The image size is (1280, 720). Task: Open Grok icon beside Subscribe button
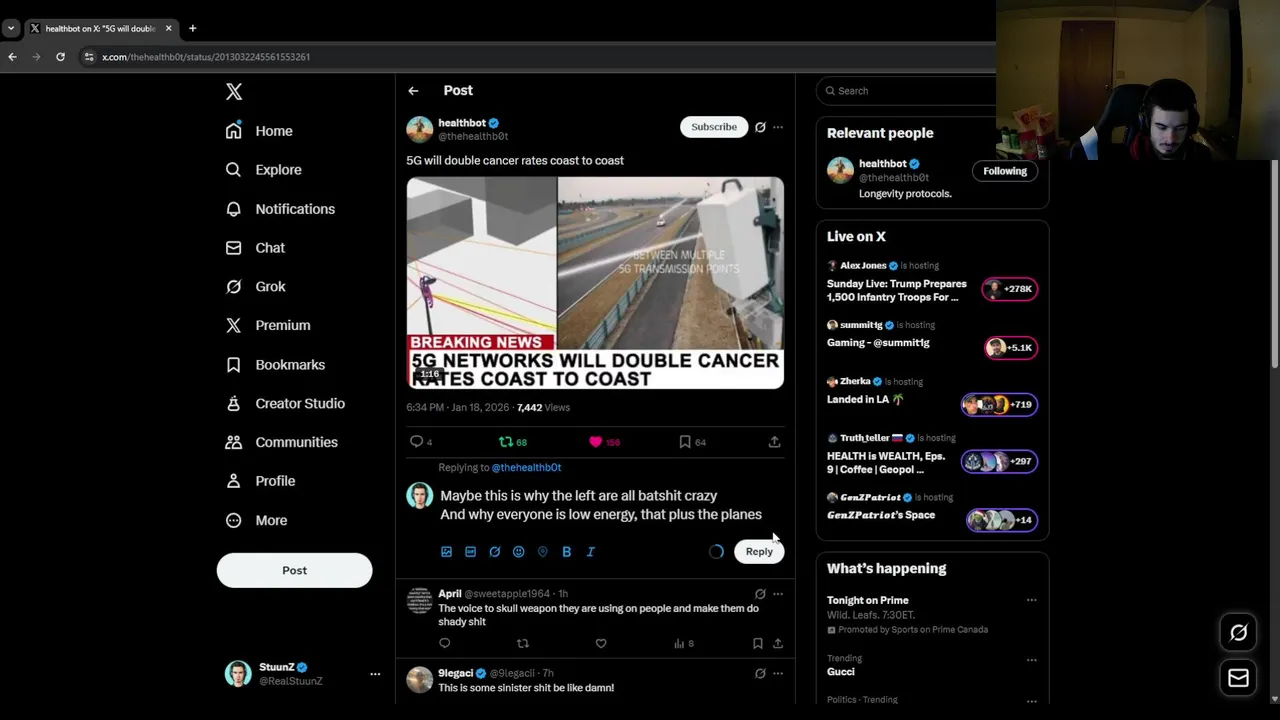click(760, 127)
